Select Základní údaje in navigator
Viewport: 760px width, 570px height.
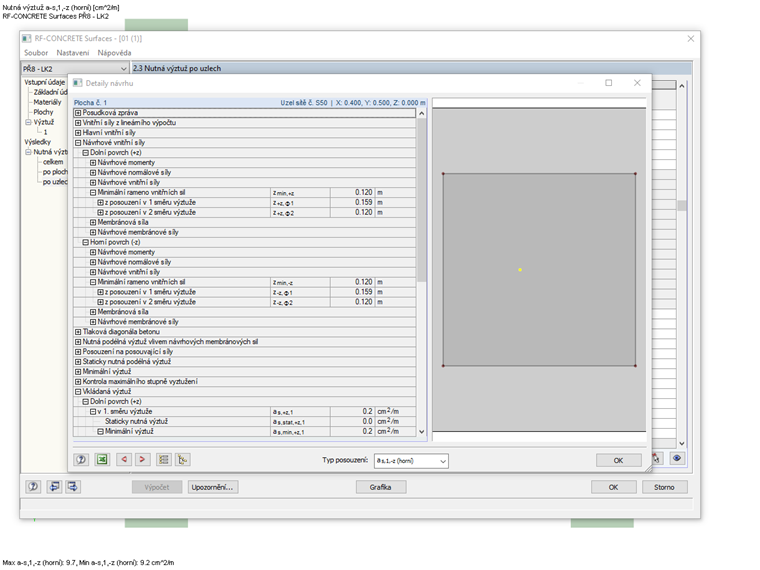click(x=50, y=92)
